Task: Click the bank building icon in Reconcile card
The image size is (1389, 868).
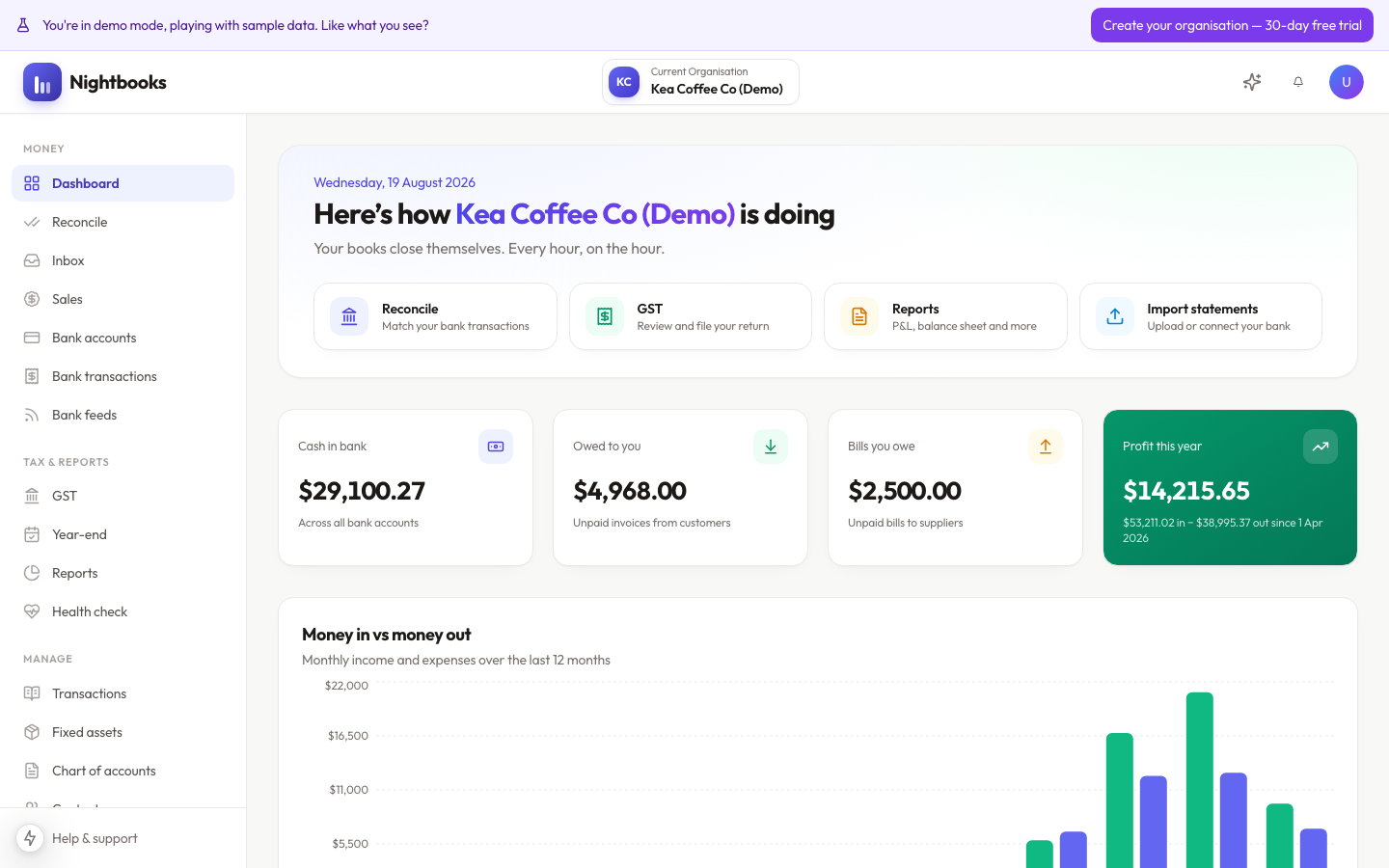Action: (349, 316)
